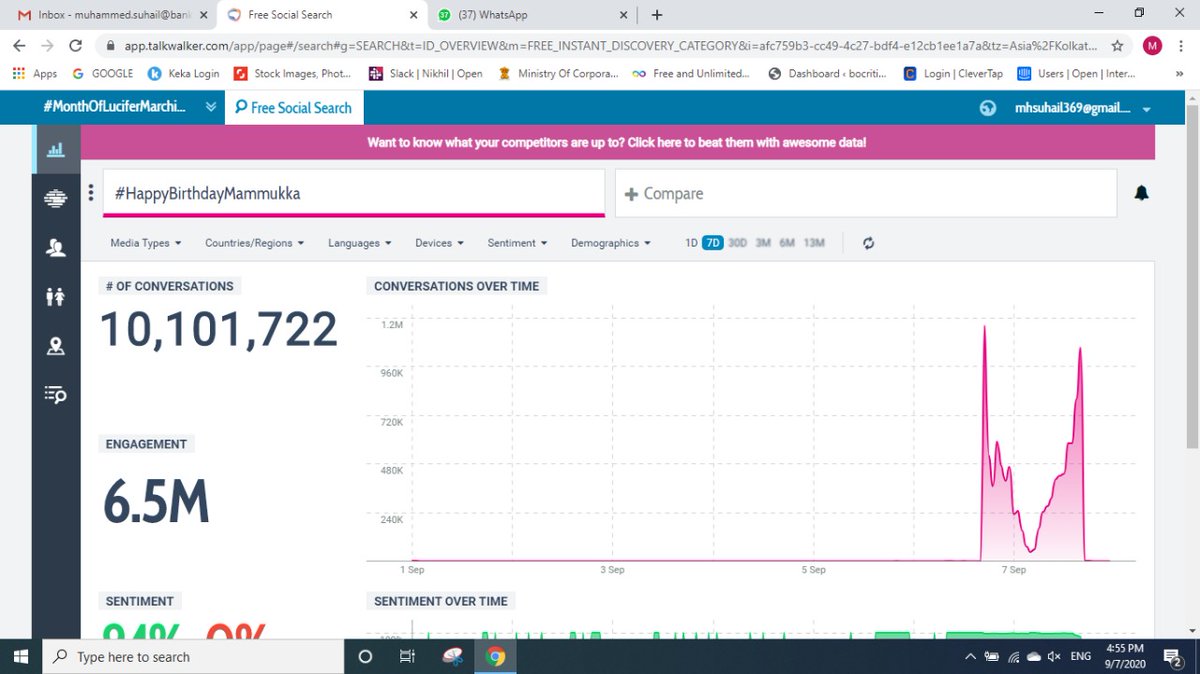Expand Sentiment filter dropdown
This screenshot has height=674, width=1200.
coord(517,243)
